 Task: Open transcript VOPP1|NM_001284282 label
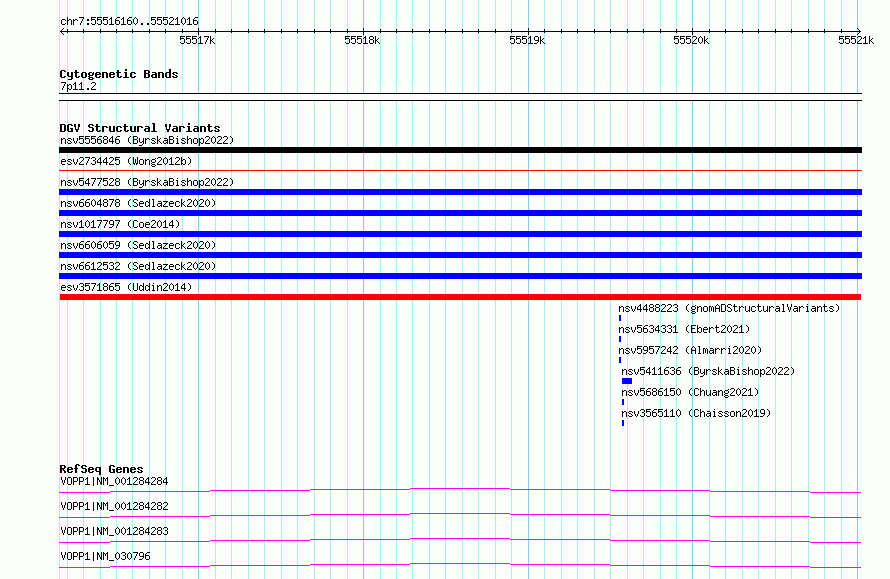tap(114, 506)
